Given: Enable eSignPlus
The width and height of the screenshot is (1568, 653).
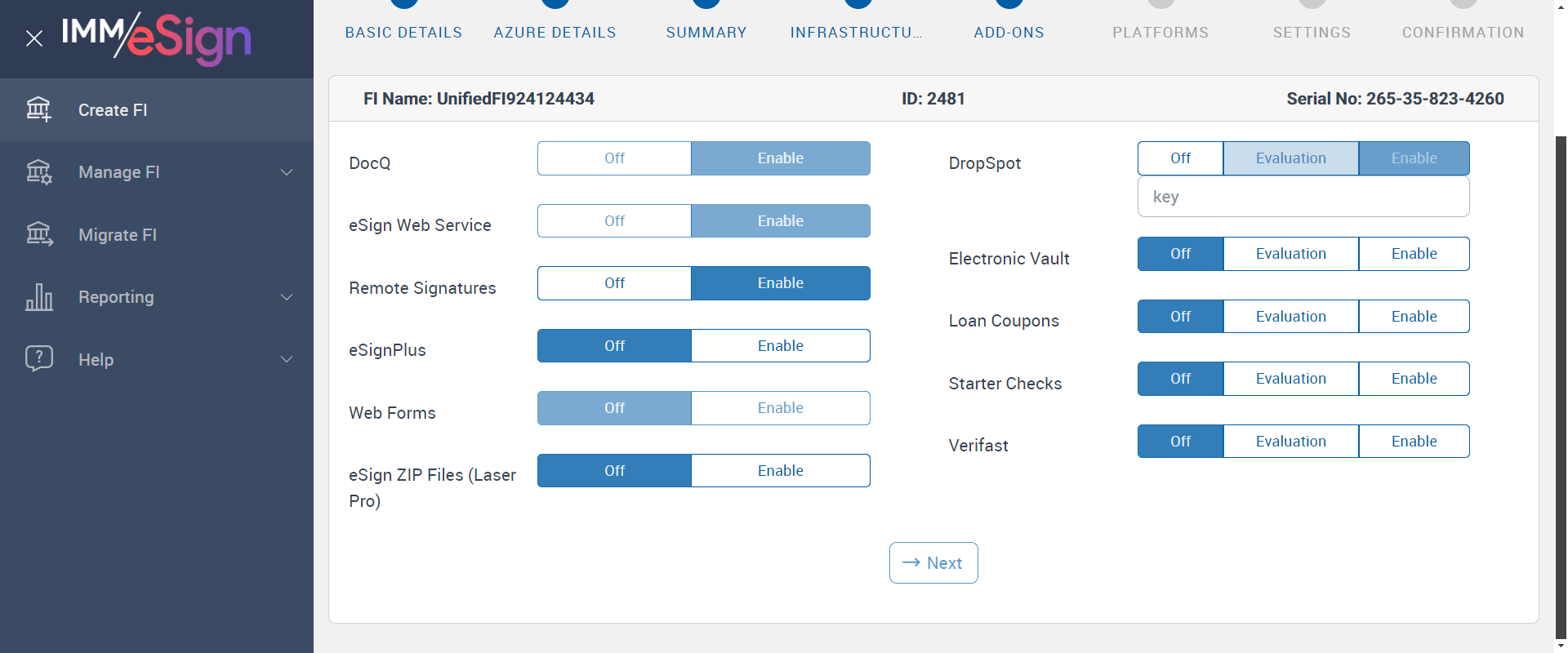Looking at the screenshot, I should [781, 346].
